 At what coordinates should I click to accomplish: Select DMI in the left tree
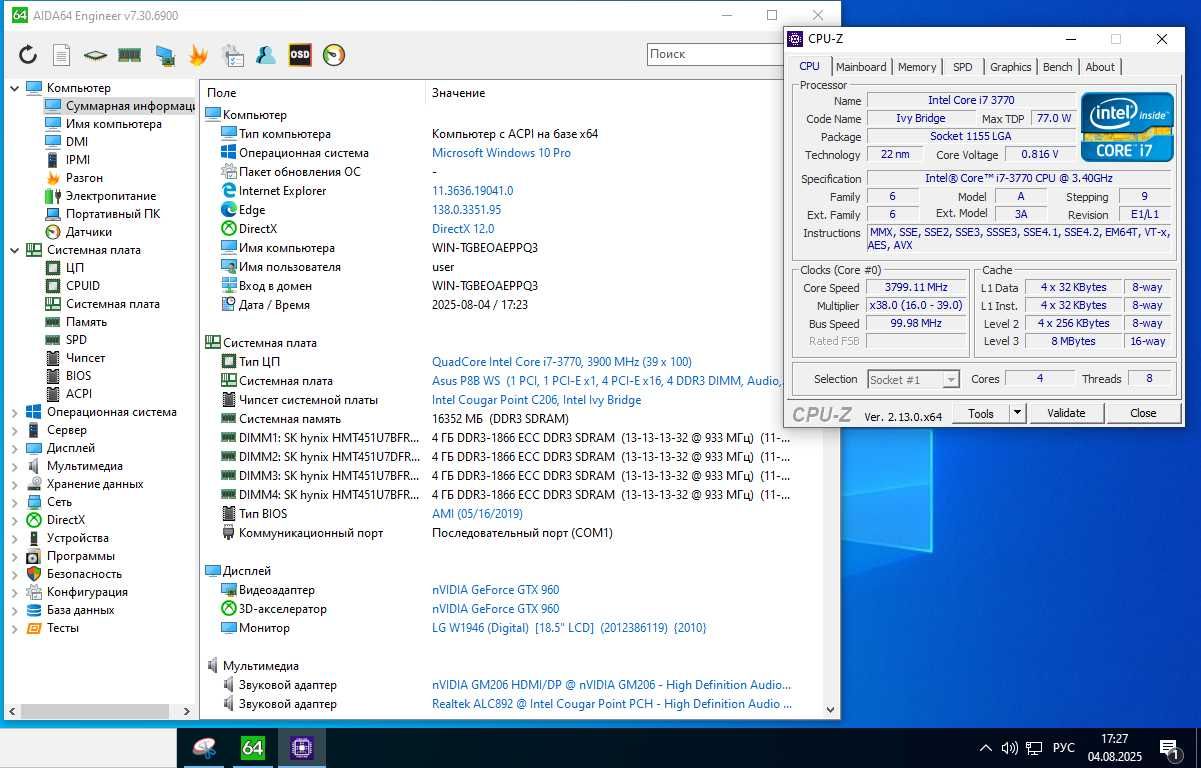coord(77,142)
